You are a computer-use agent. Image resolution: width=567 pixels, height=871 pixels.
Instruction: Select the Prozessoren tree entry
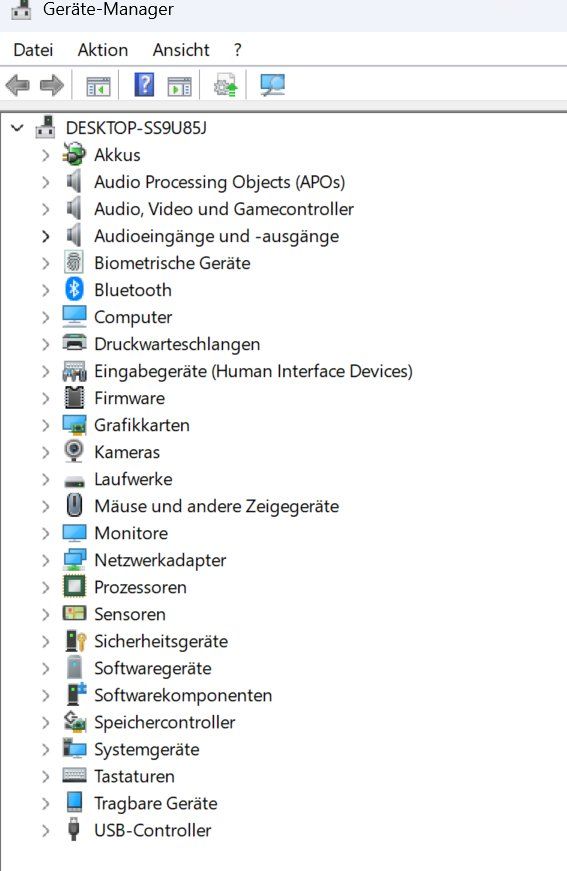pos(140,587)
